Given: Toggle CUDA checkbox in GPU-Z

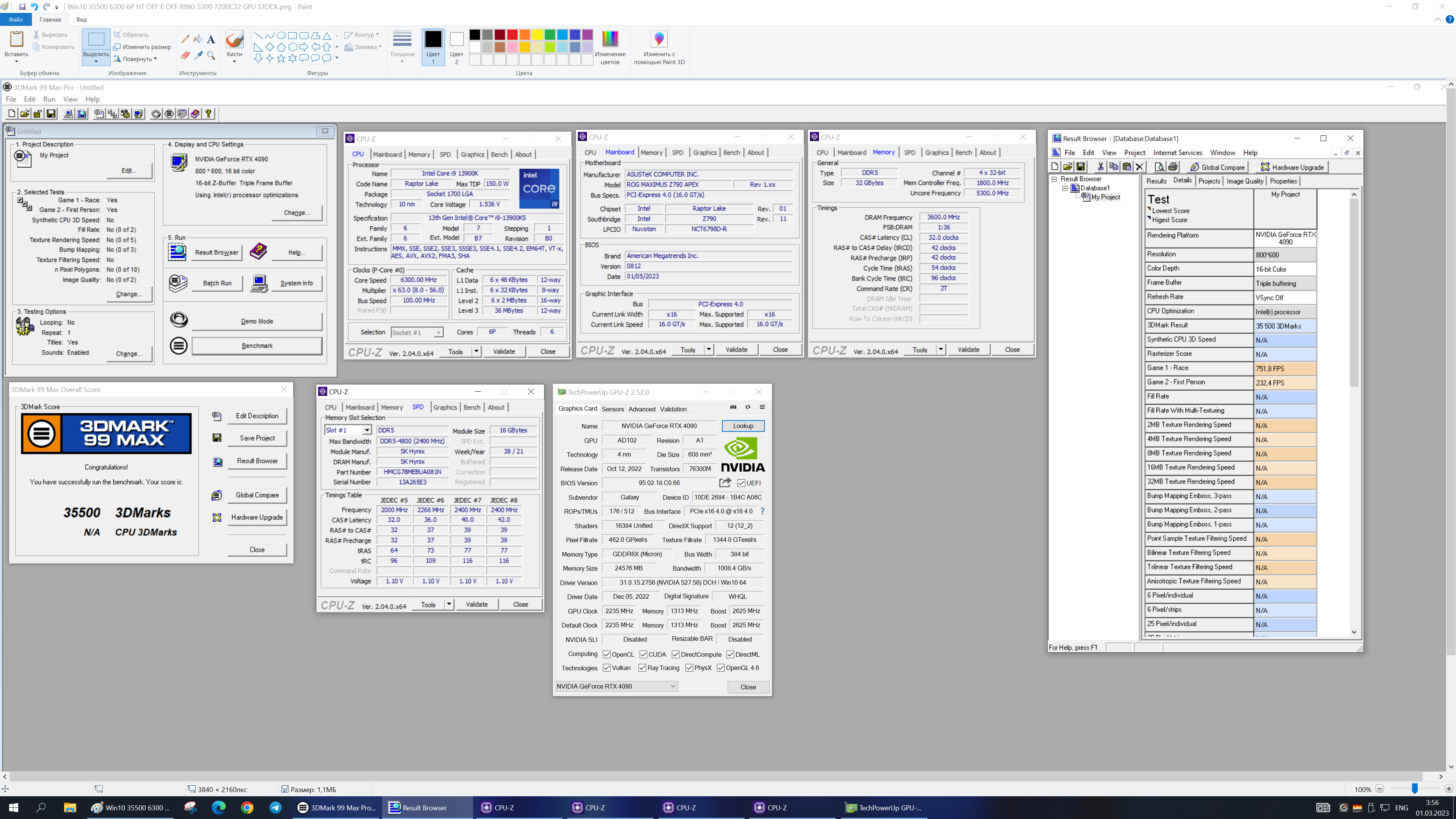Looking at the screenshot, I should pyautogui.click(x=643, y=654).
